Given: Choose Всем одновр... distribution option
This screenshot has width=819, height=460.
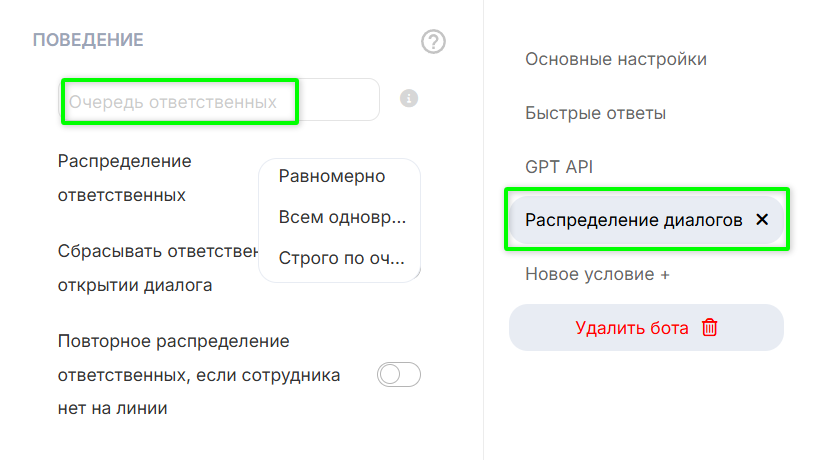Looking at the screenshot, I should pos(342,217).
